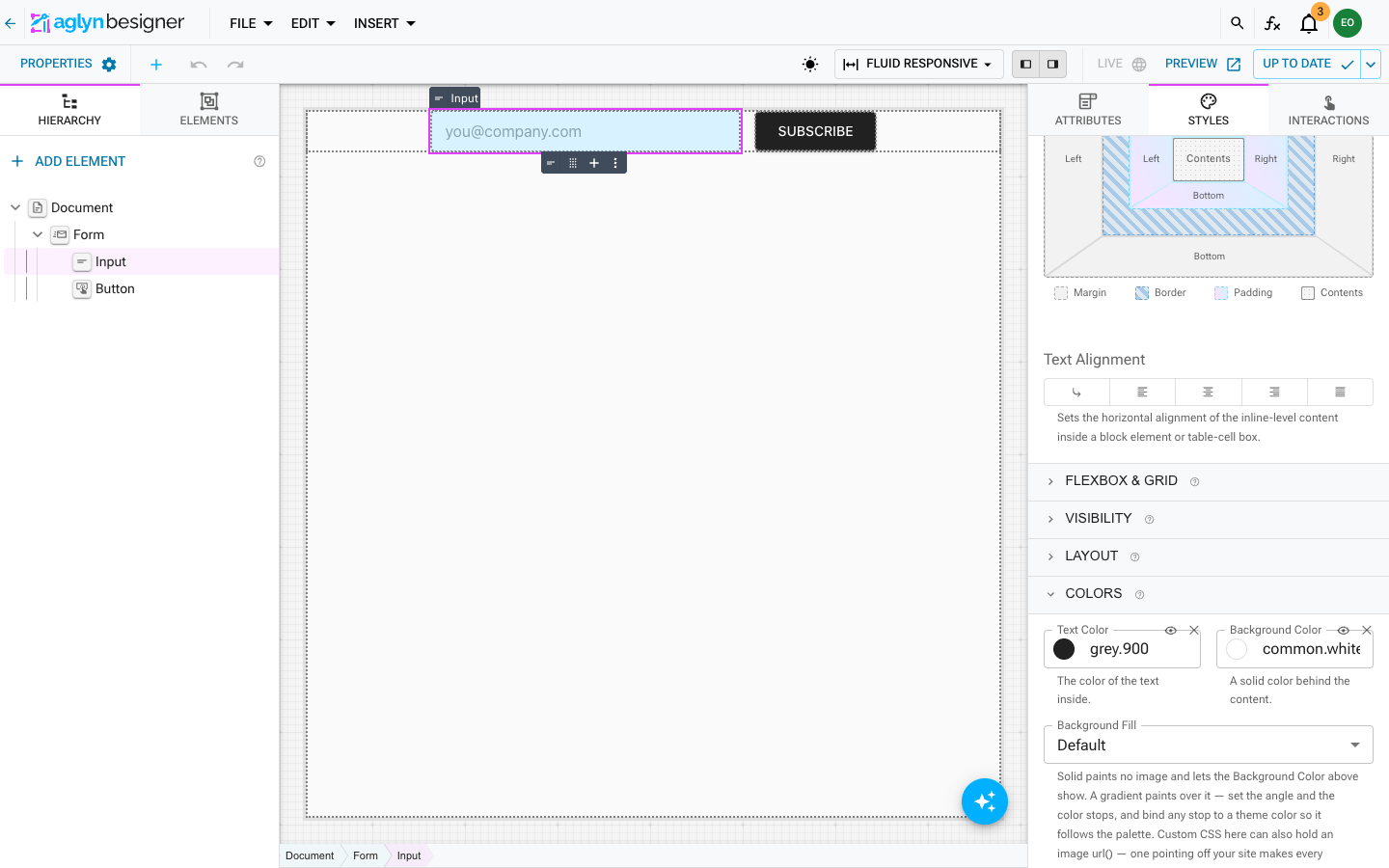Switch to the Attributes tab
The height and width of the screenshot is (868, 1389).
(x=1088, y=110)
